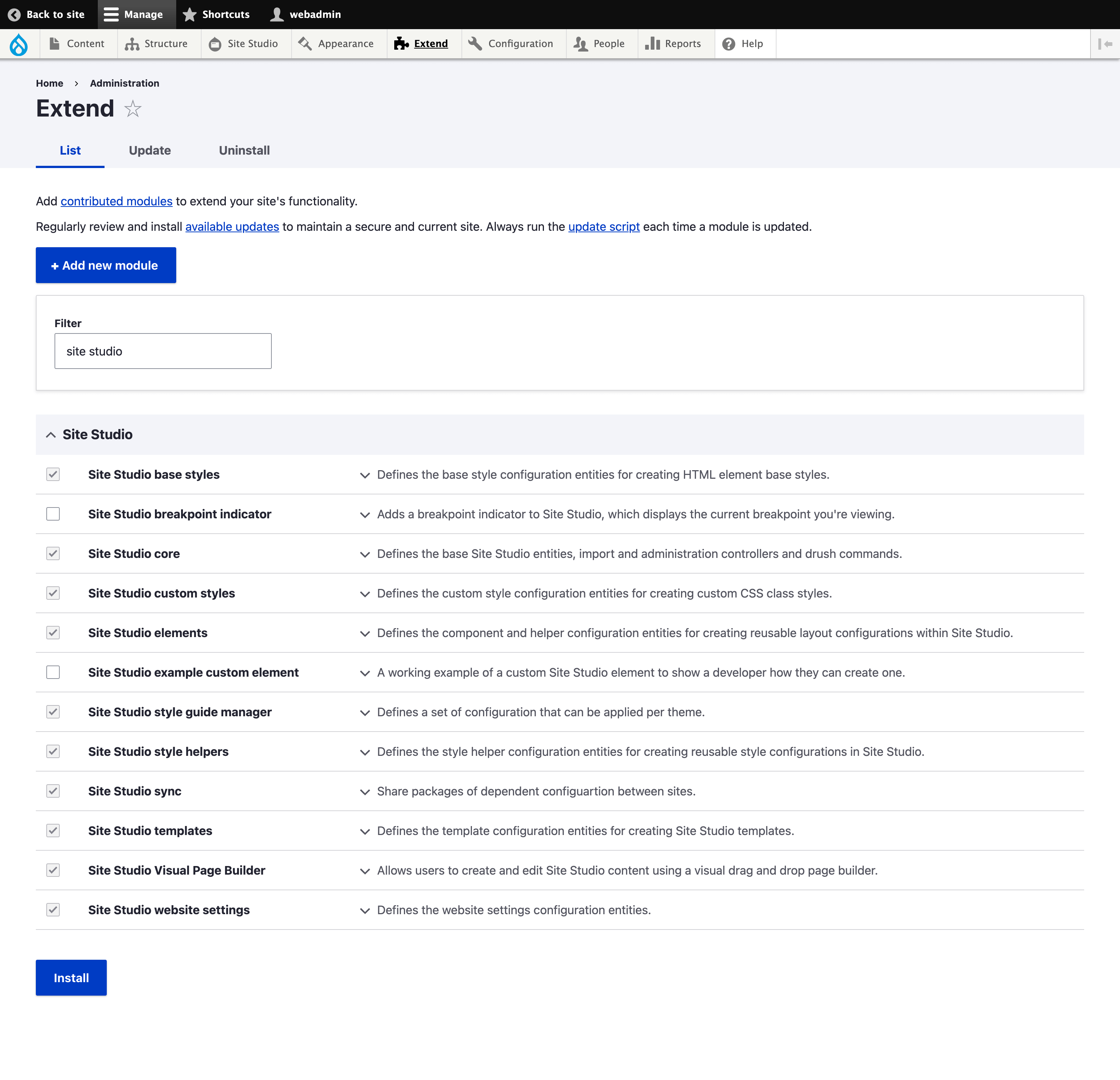This screenshot has height=1080, width=1120.
Task: Open the Configuration menu item
Action: (513, 44)
